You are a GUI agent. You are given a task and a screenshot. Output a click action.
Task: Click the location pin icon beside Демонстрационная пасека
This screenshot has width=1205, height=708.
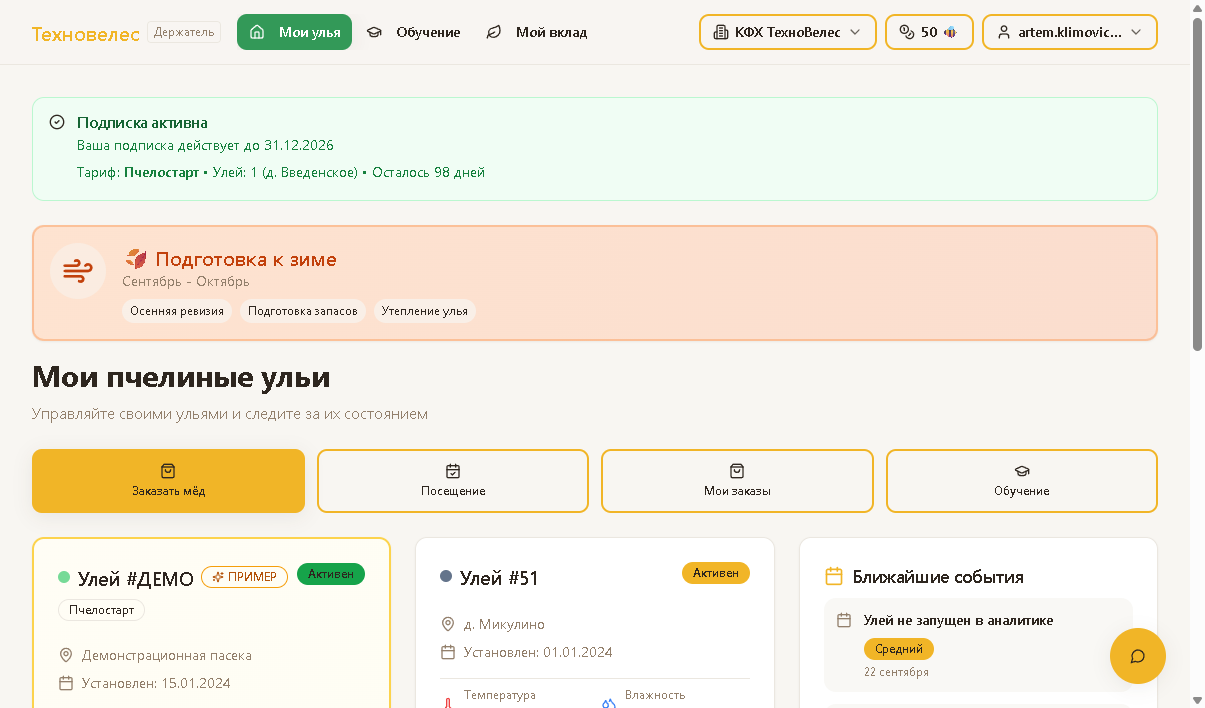coord(66,655)
